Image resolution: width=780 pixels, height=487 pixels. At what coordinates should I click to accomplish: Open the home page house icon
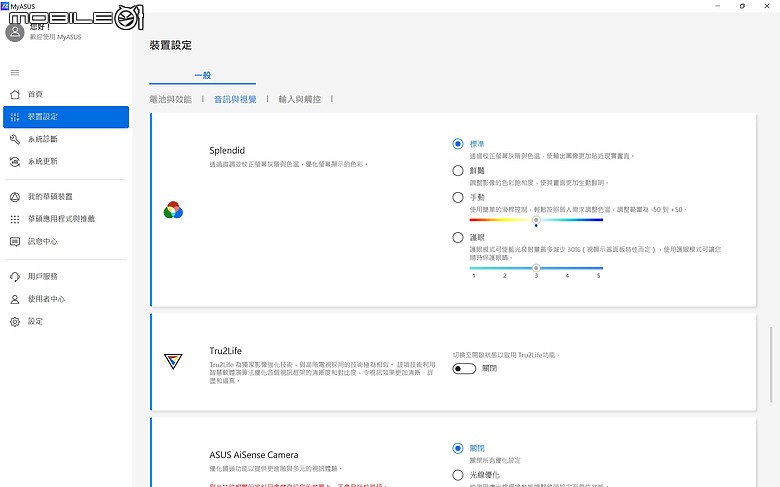click(15, 94)
